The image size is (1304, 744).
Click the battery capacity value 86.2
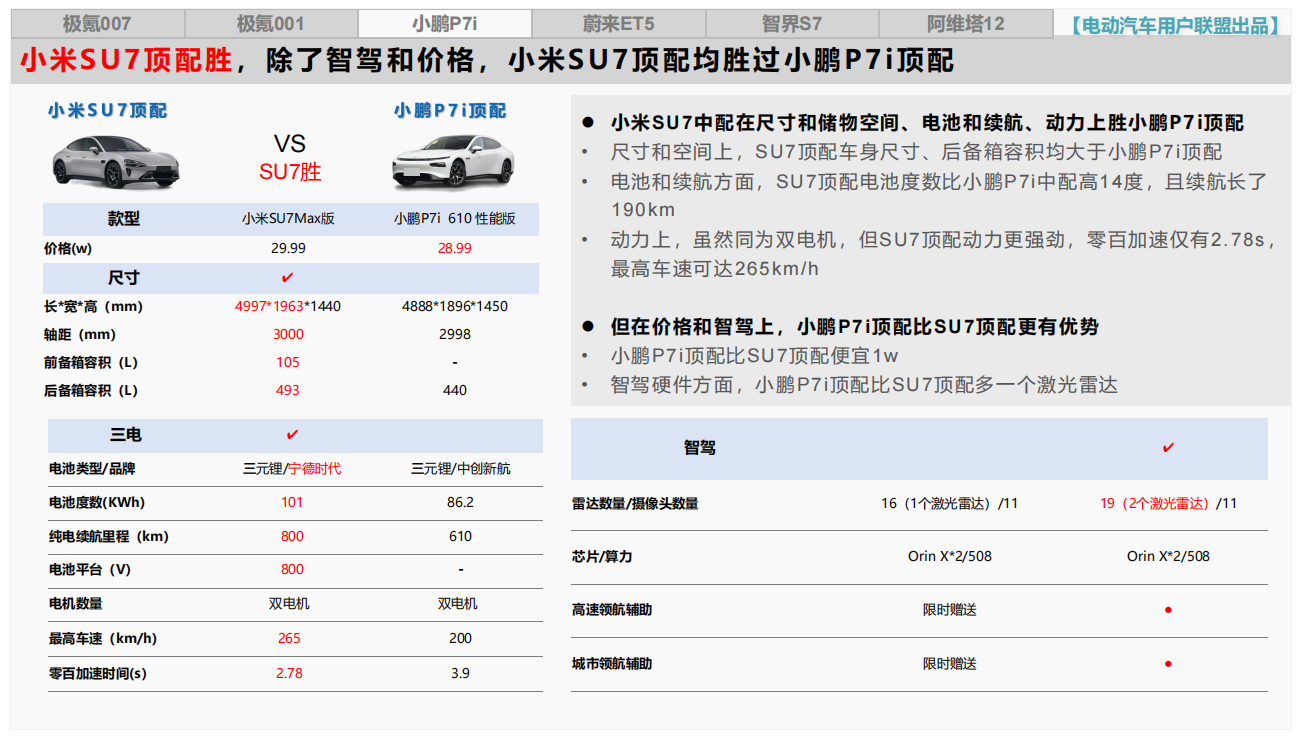click(460, 502)
